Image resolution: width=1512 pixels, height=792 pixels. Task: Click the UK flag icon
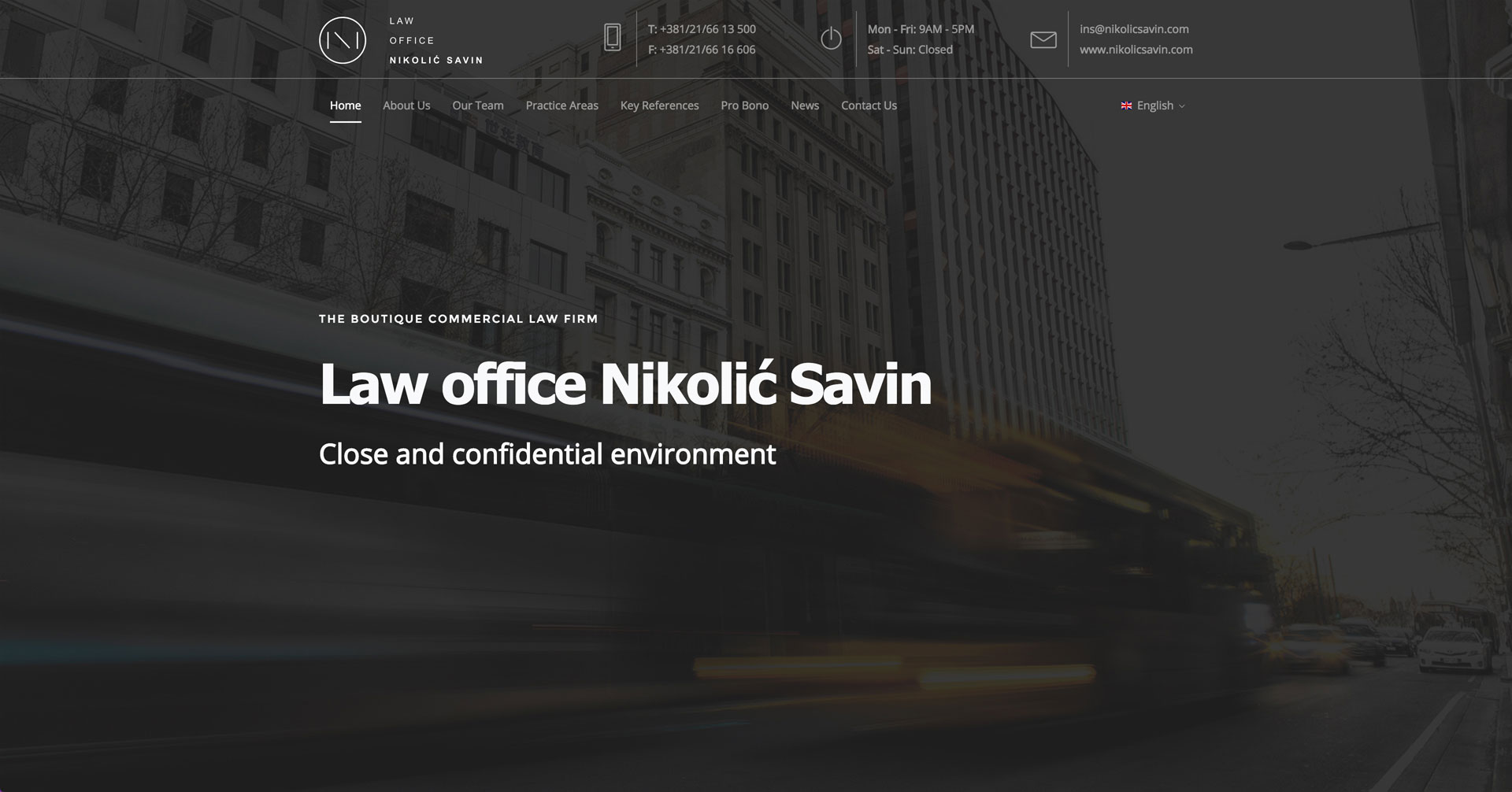click(x=1126, y=105)
